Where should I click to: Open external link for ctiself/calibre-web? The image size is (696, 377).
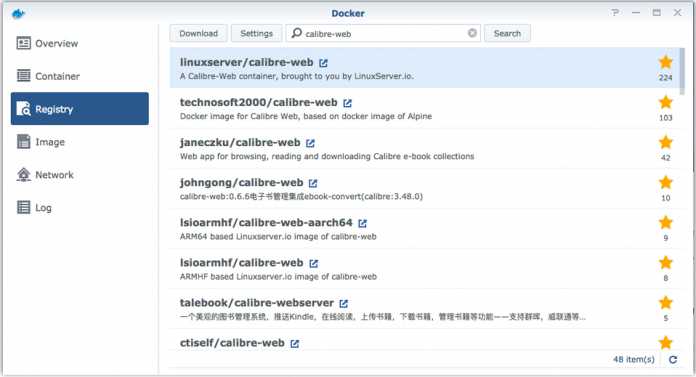tap(295, 343)
